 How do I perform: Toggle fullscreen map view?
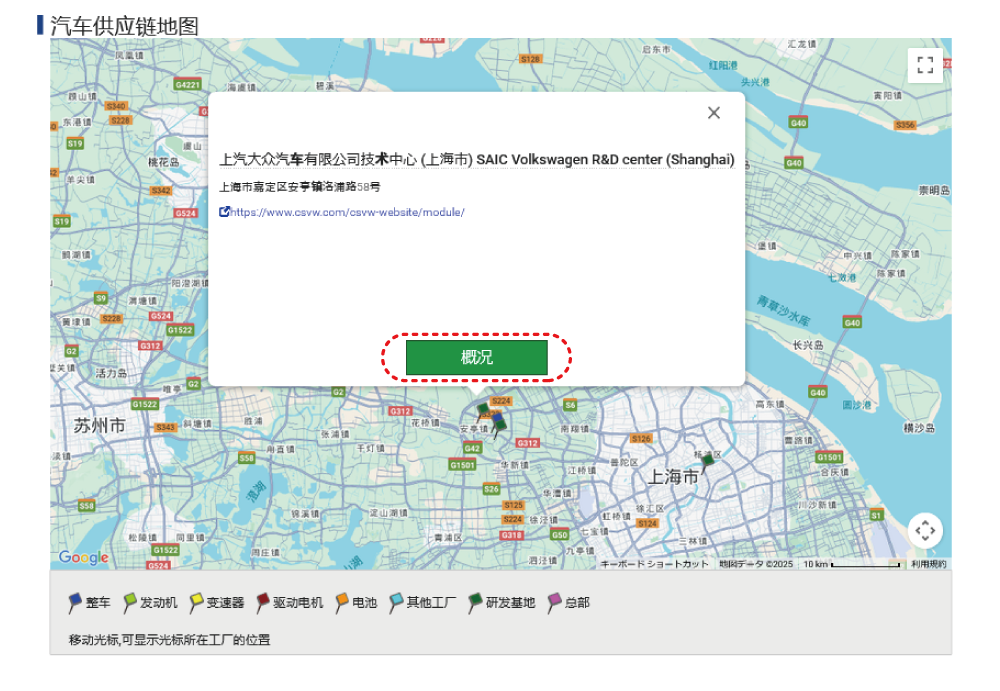(925, 65)
